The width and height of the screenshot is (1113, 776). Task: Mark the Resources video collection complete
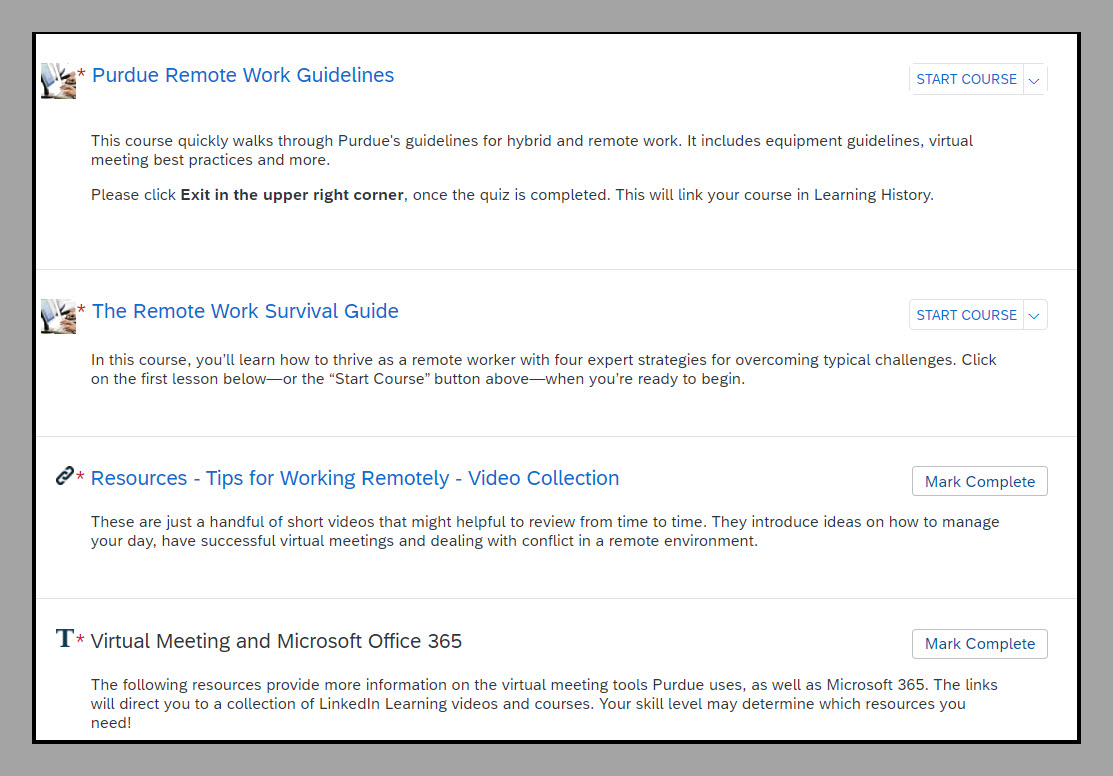click(x=980, y=481)
